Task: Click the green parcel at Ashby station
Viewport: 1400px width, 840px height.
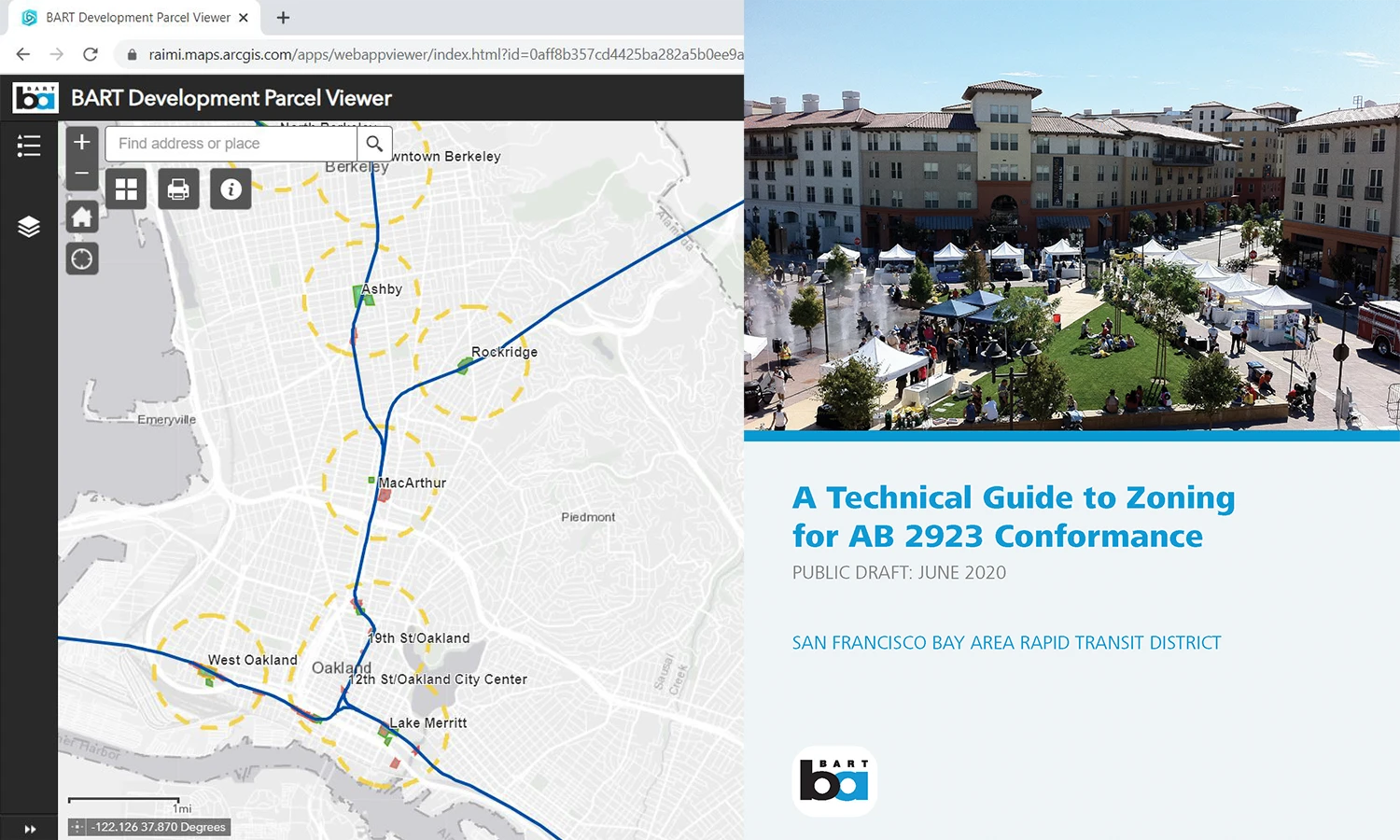Action: 362,297
